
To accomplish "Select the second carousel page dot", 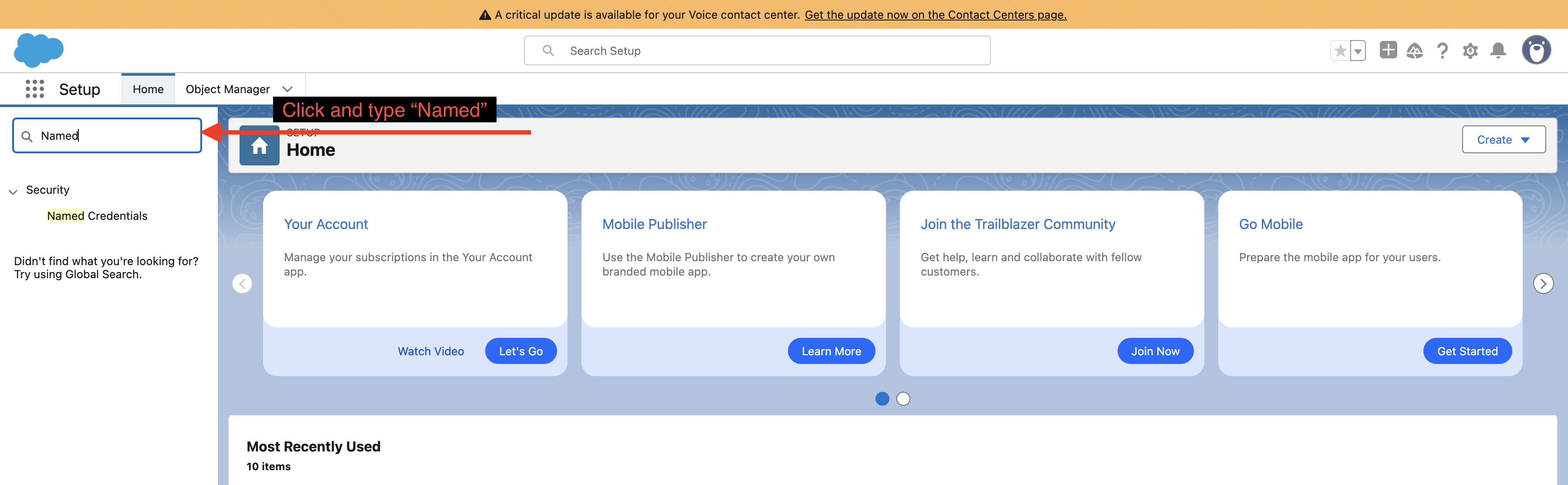I will tap(903, 399).
